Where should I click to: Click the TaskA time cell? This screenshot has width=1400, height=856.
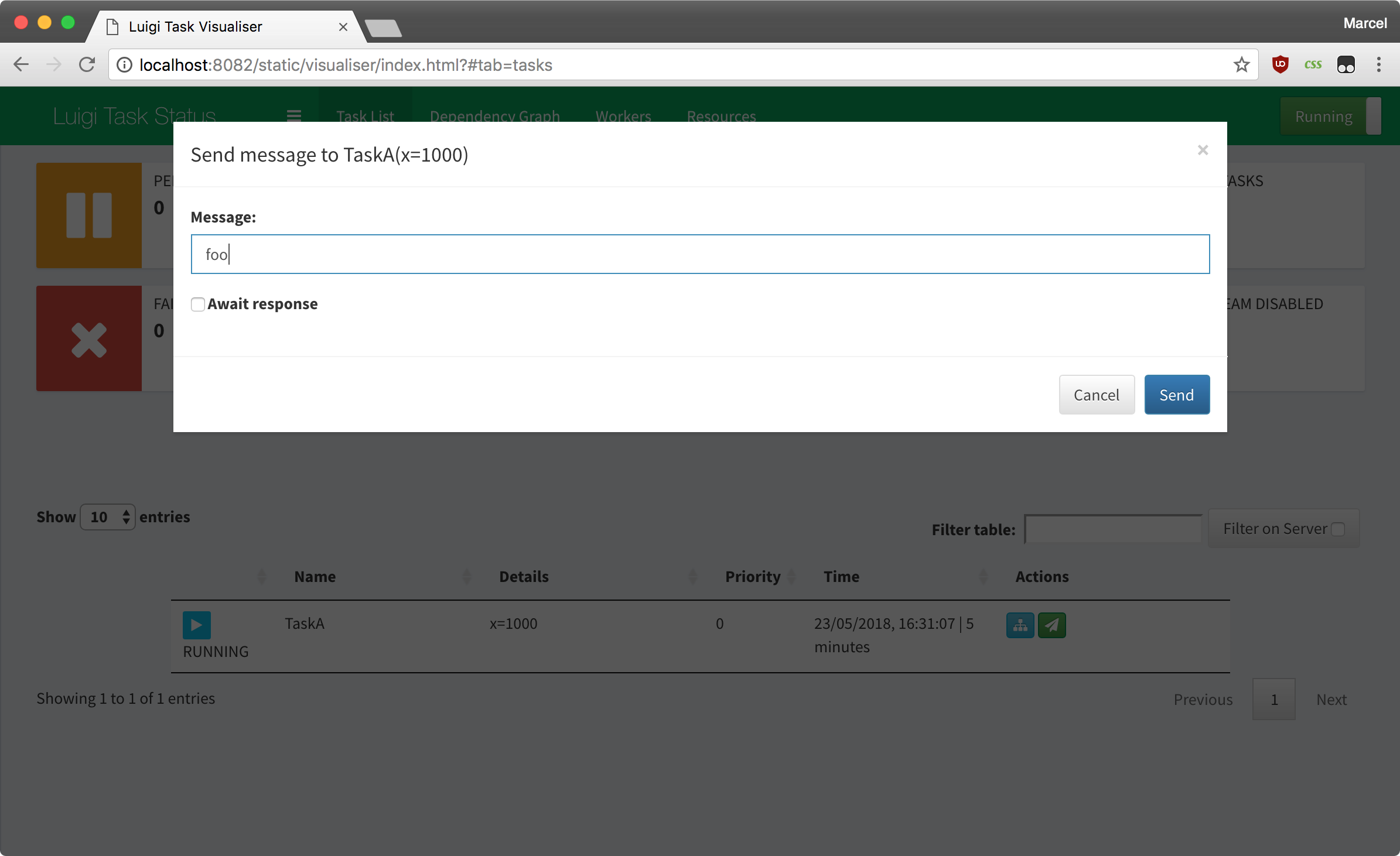pyautogui.click(x=894, y=635)
